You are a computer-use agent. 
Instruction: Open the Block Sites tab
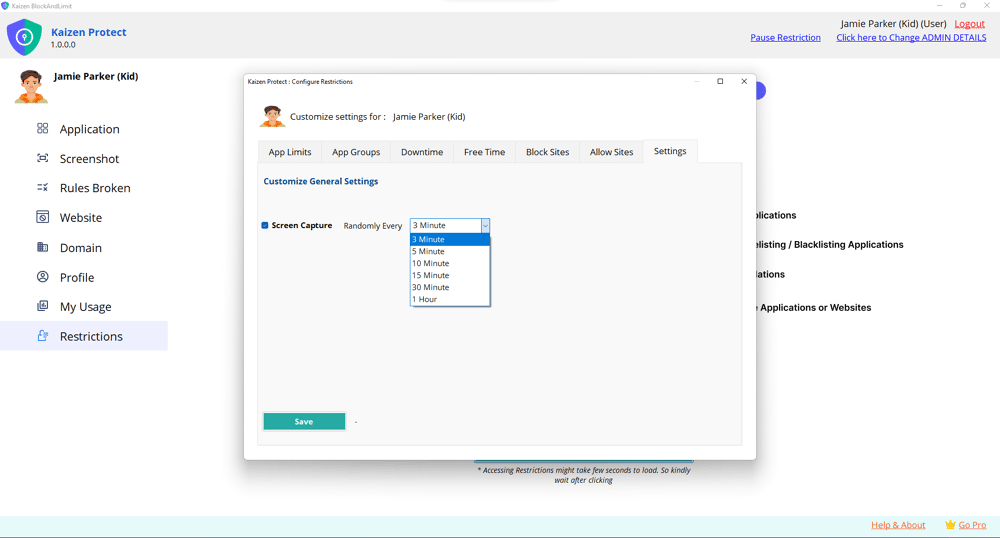point(547,152)
